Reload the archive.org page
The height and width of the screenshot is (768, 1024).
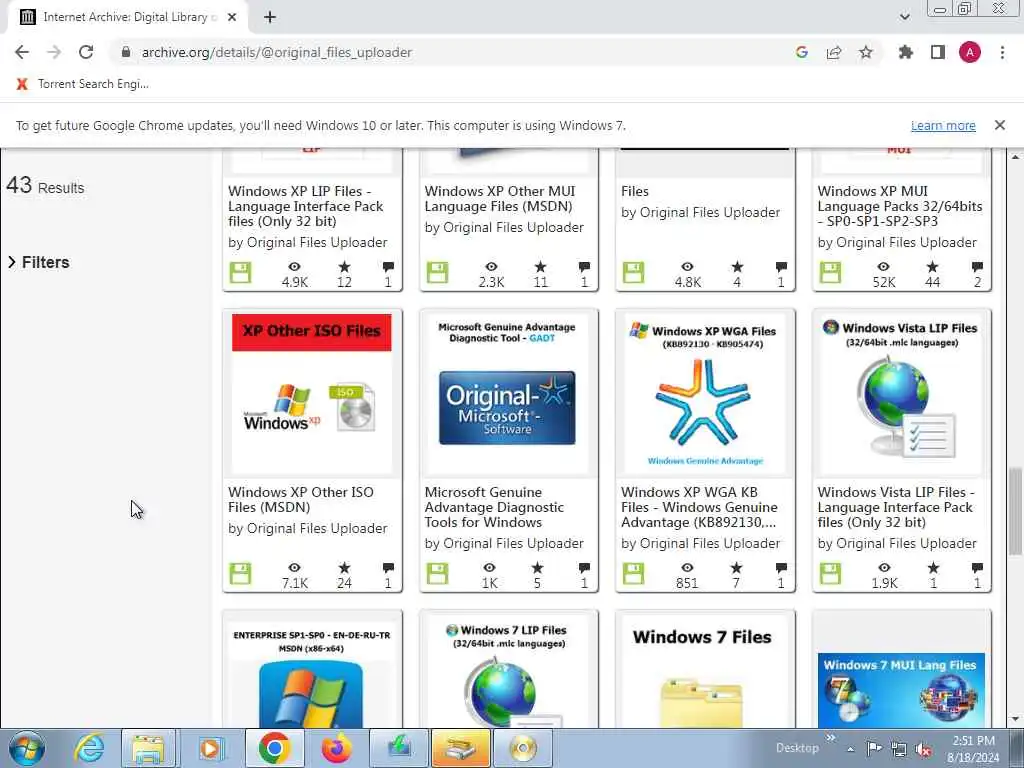(86, 52)
